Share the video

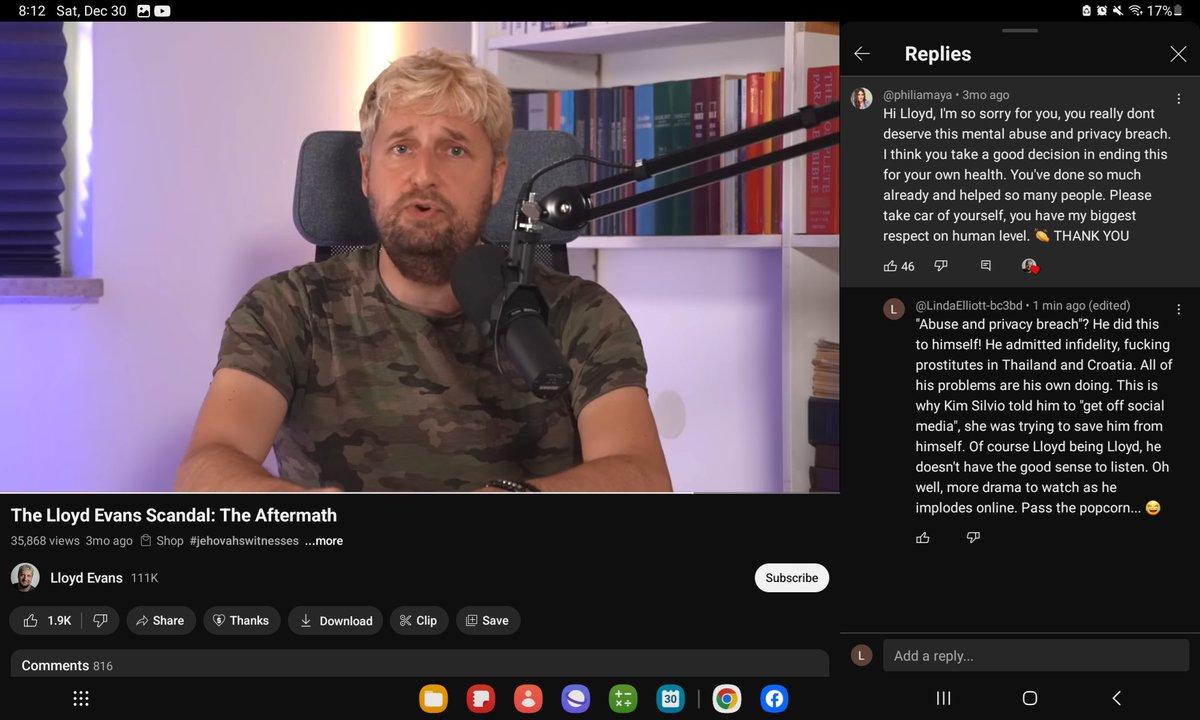tap(161, 620)
